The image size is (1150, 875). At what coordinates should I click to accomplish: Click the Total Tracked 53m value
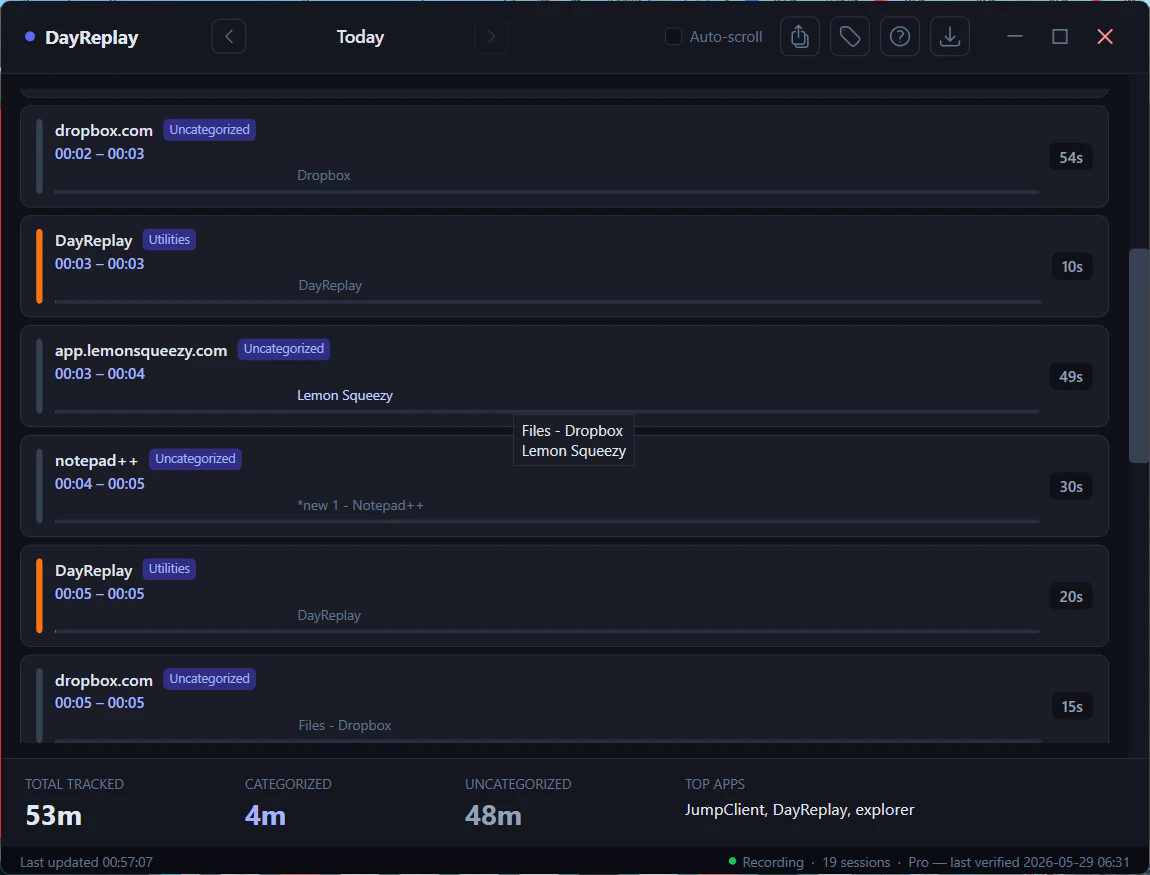tap(54, 816)
